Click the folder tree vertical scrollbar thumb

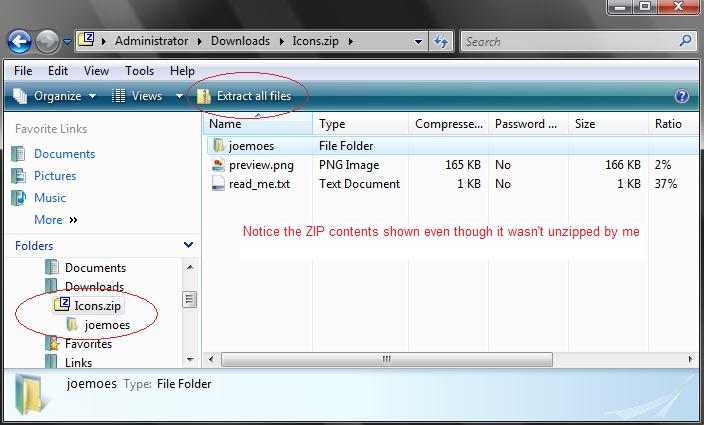pyautogui.click(x=190, y=299)
